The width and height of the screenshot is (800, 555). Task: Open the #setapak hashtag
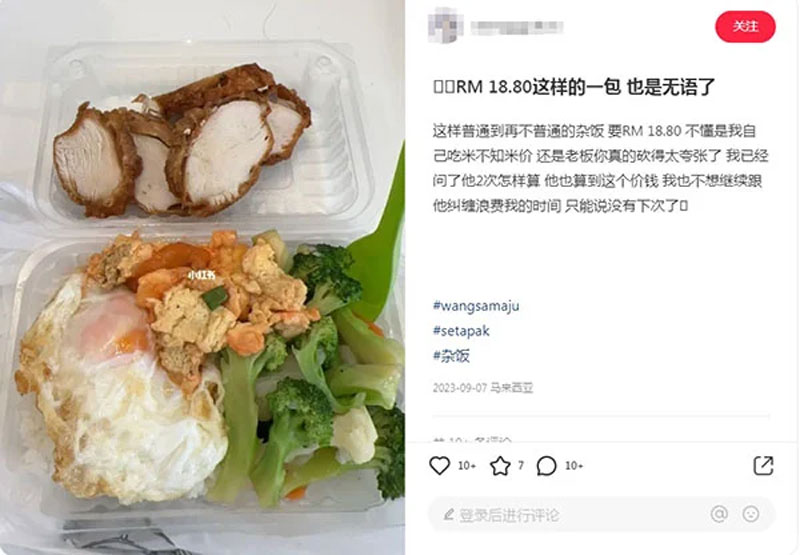[461, 331]
